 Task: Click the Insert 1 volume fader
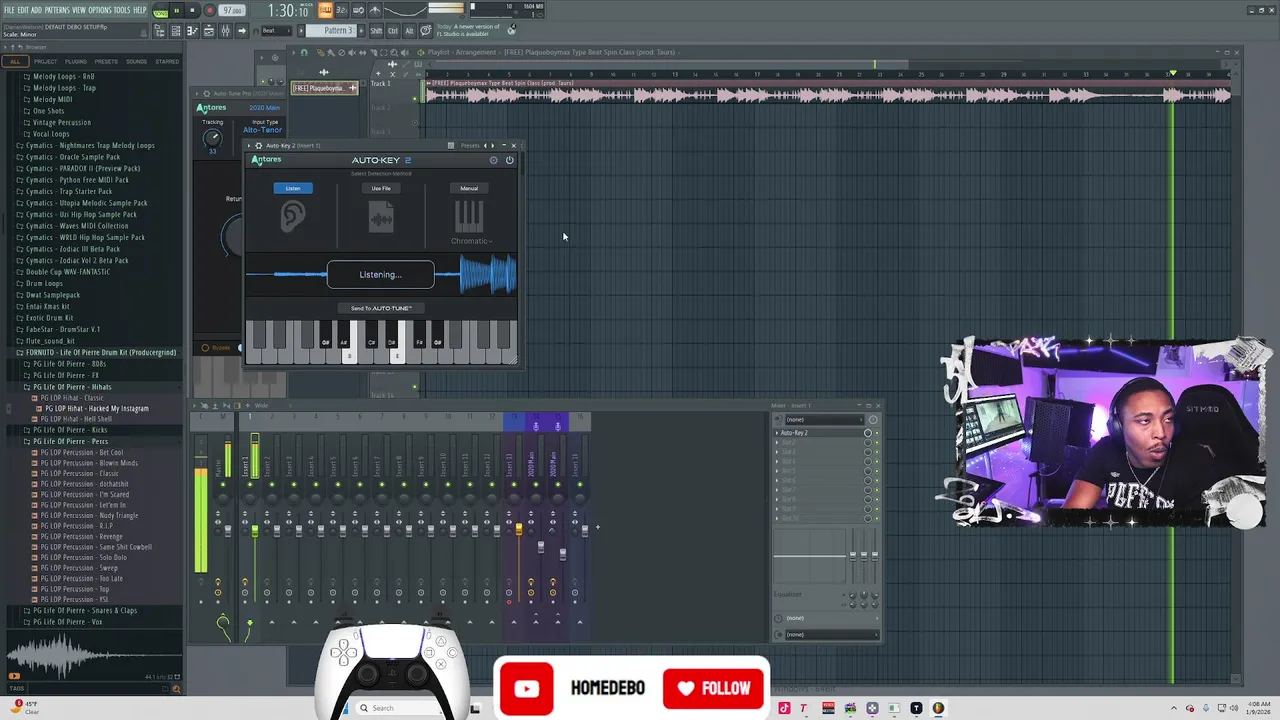255,530
